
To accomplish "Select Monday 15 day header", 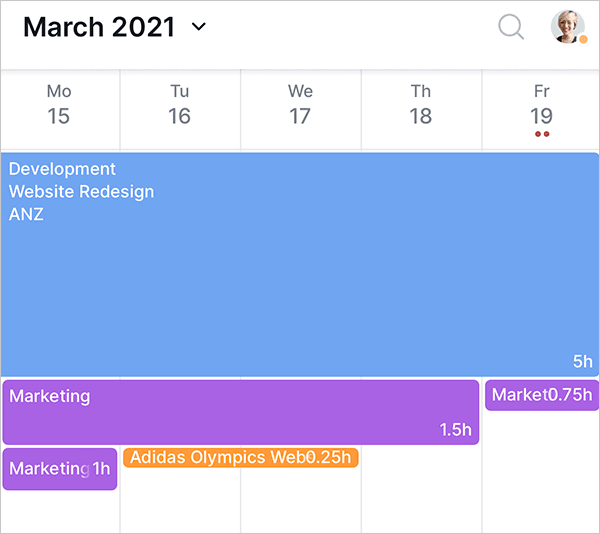I will click(59, 105).
